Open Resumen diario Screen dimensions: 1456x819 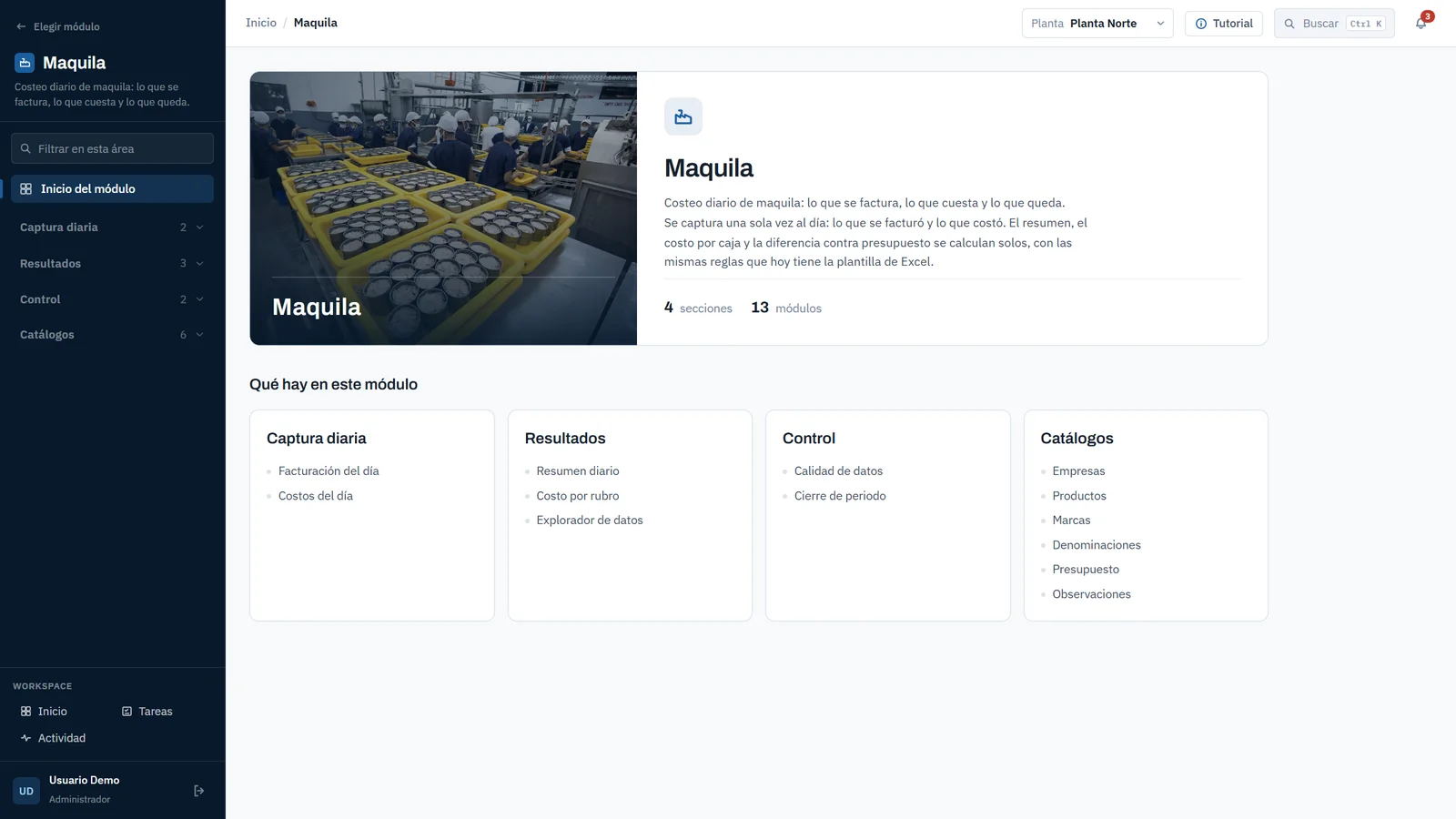pos(578,471)
